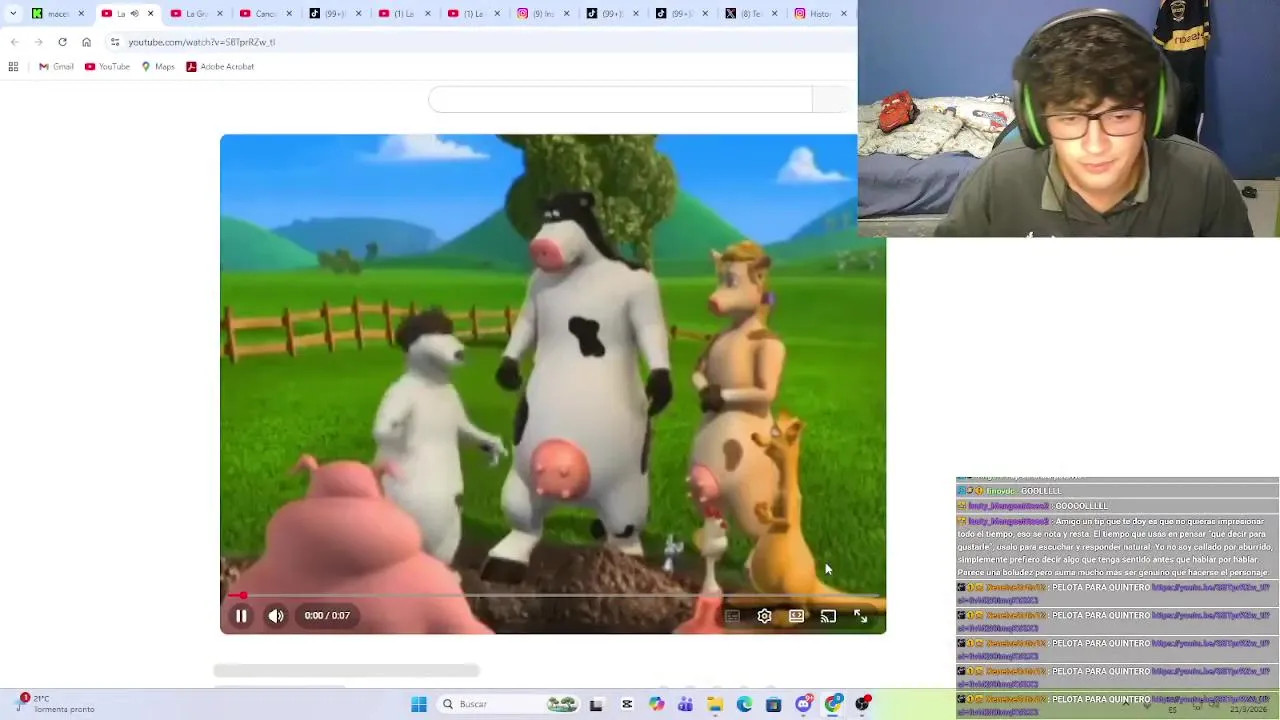Open the Maps bookmark
This screenshot has width=1280, height=720.
point(158,66)
